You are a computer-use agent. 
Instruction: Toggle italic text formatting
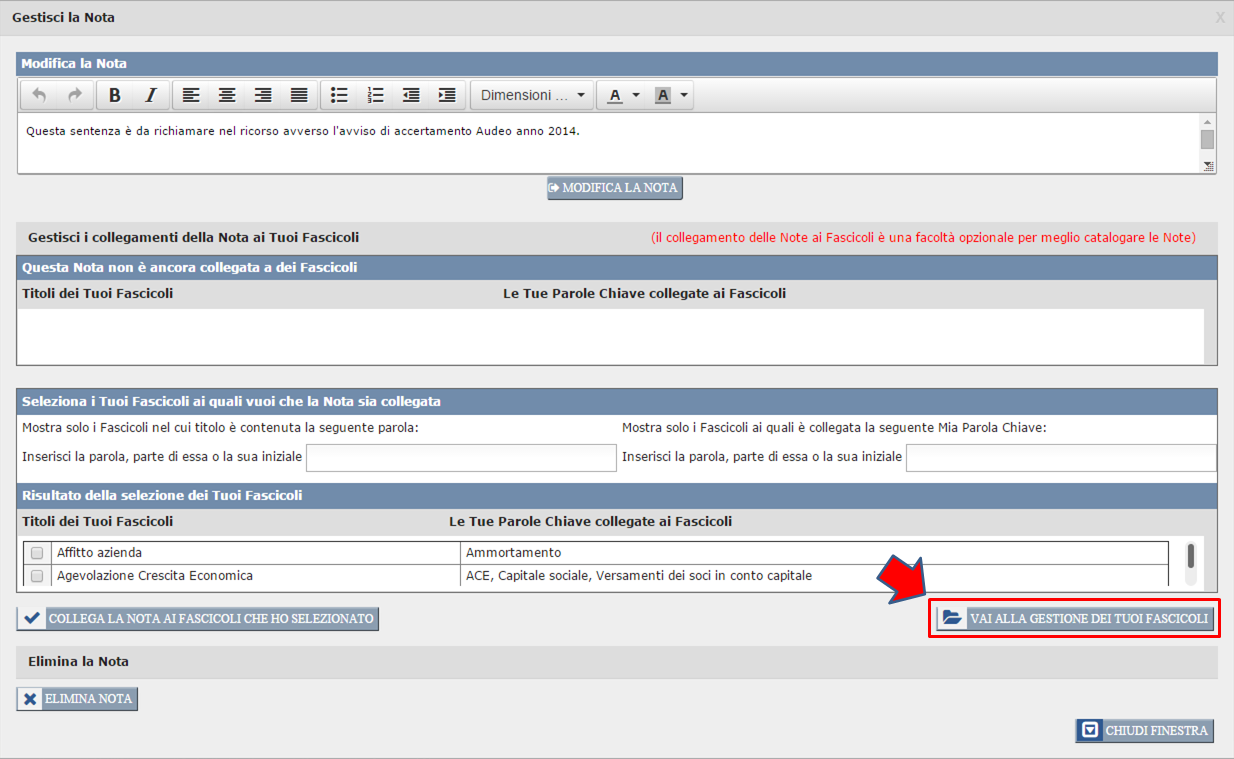(x=150, y=95)
